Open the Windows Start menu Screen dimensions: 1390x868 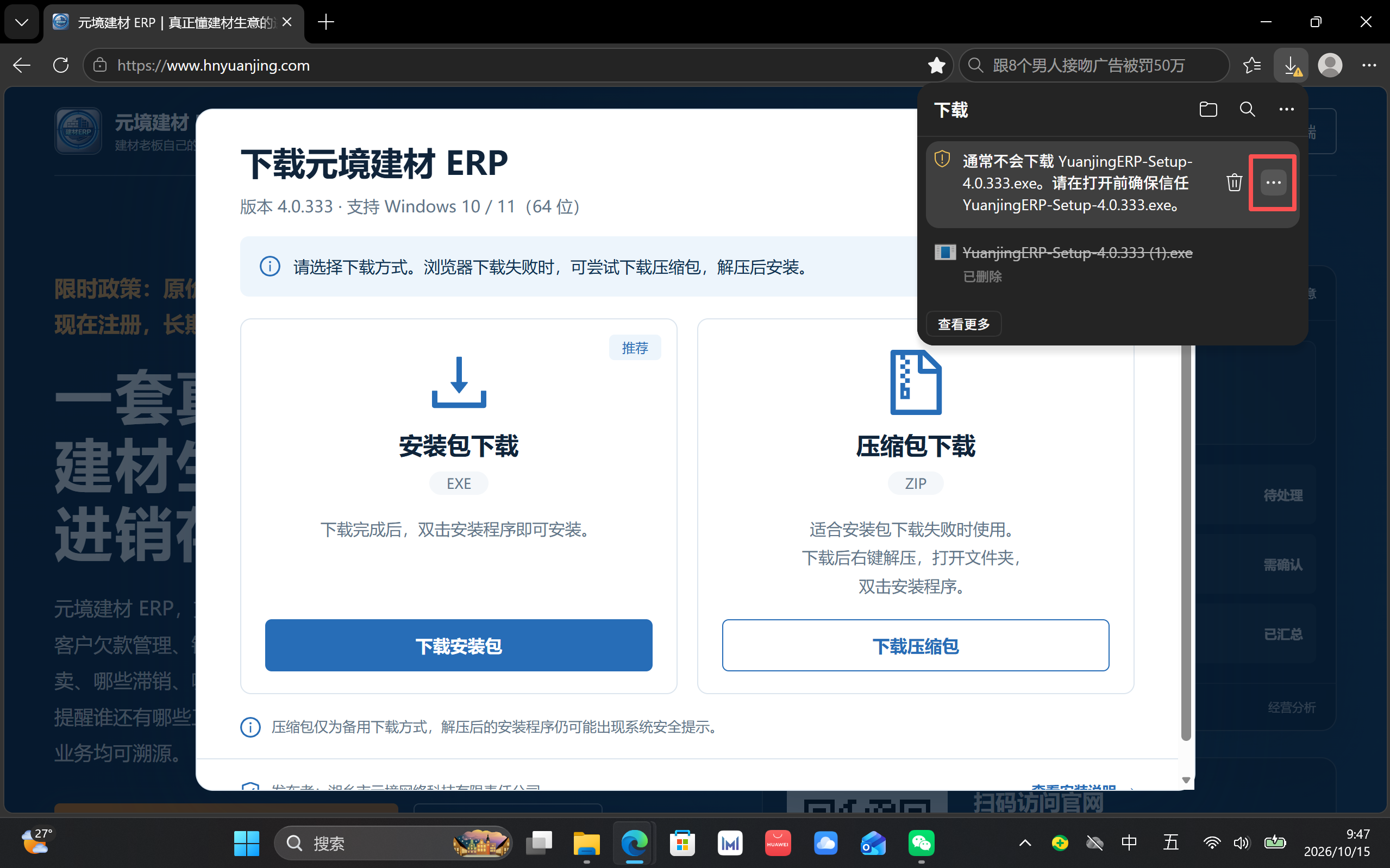click(247, 844)
